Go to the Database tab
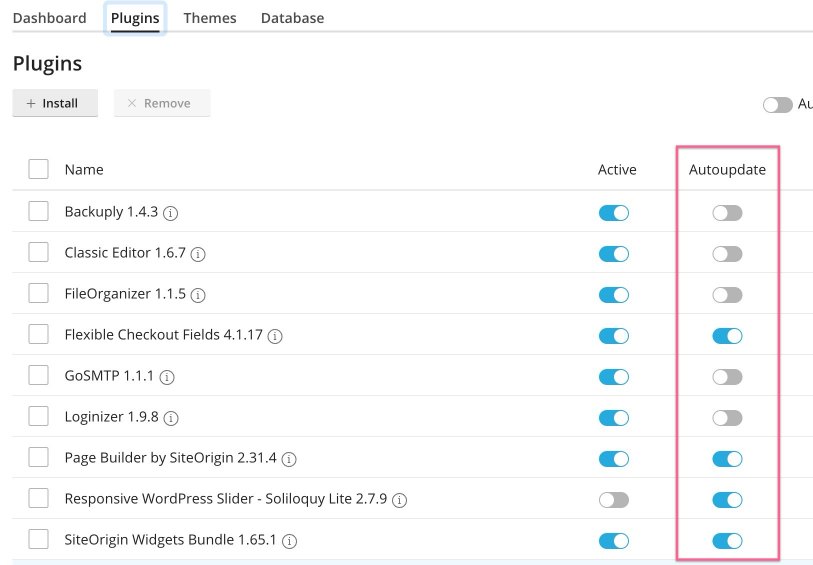Screen dimensions: 813x565 coord(292,18)
